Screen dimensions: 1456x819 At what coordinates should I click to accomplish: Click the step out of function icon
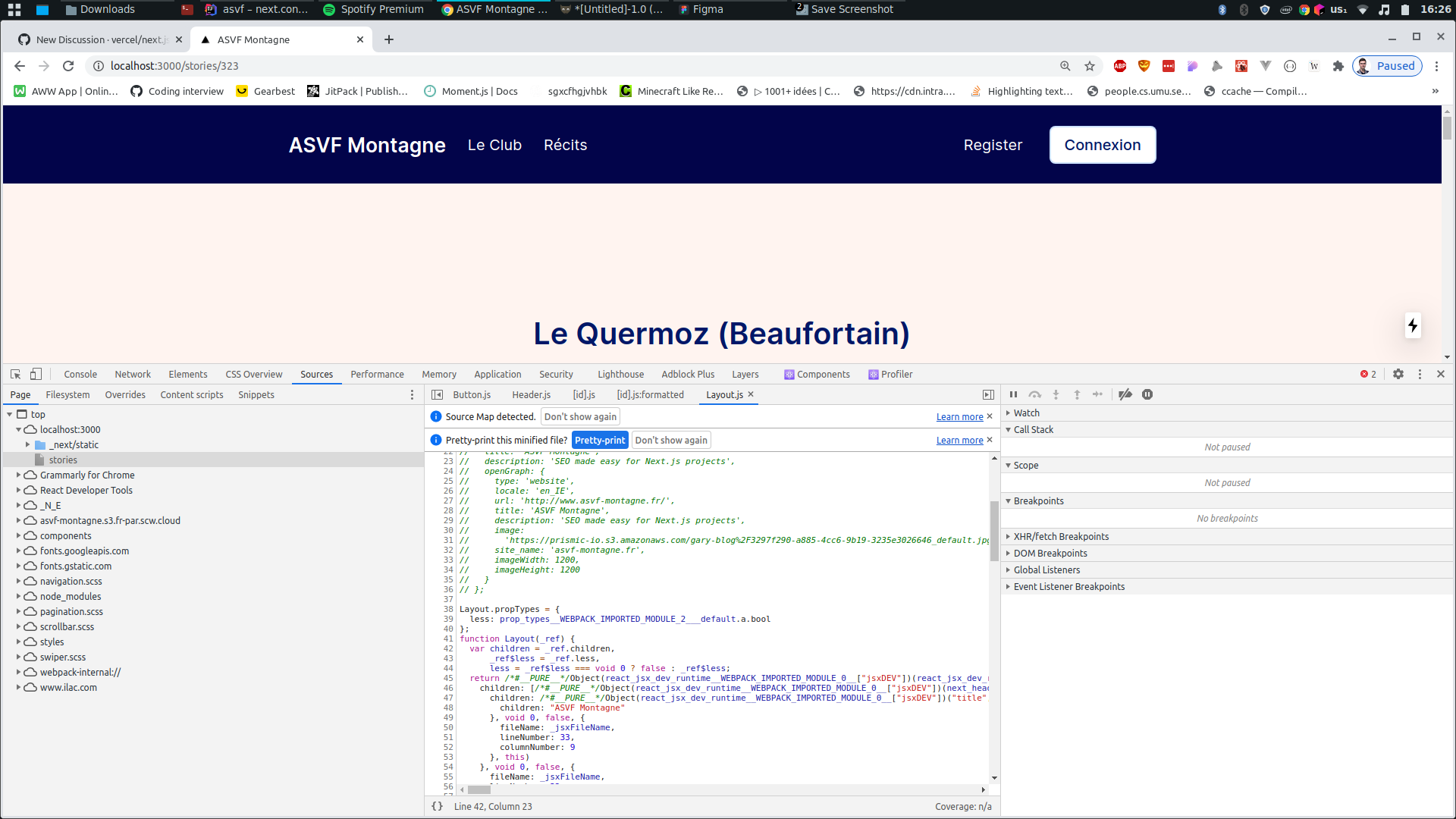(1077, 394)
